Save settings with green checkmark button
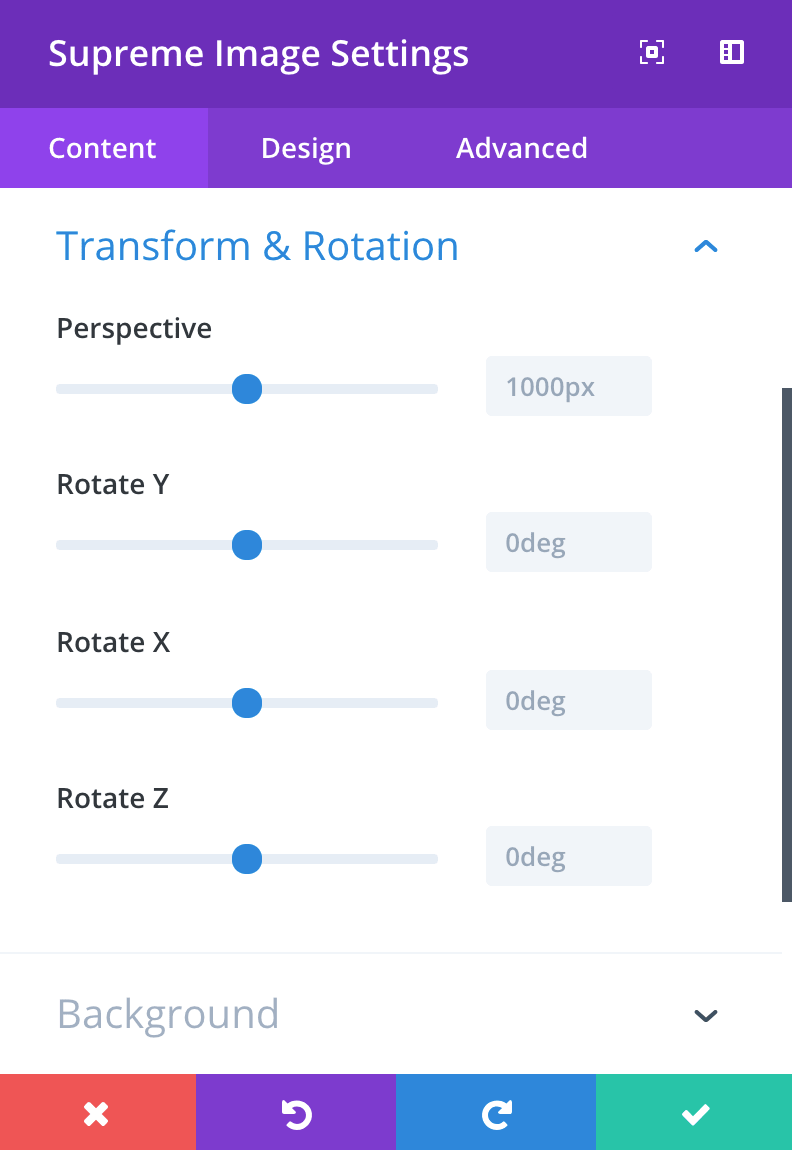792x1150 pixels. pos(695,1113)
